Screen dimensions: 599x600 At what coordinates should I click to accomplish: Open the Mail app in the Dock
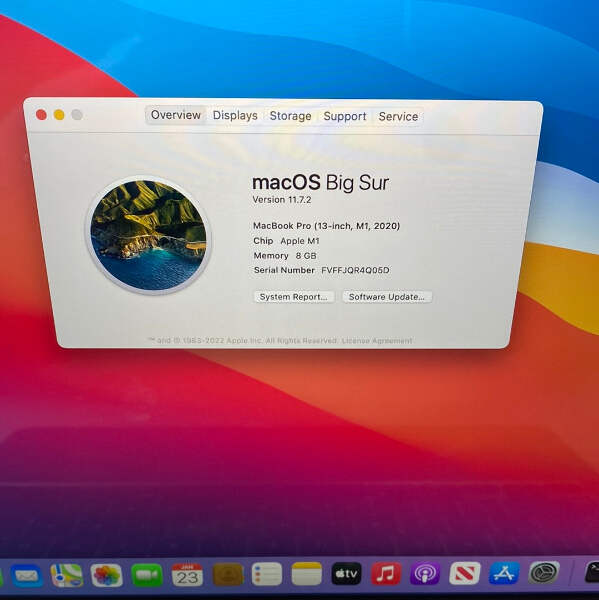click(27, 576)
